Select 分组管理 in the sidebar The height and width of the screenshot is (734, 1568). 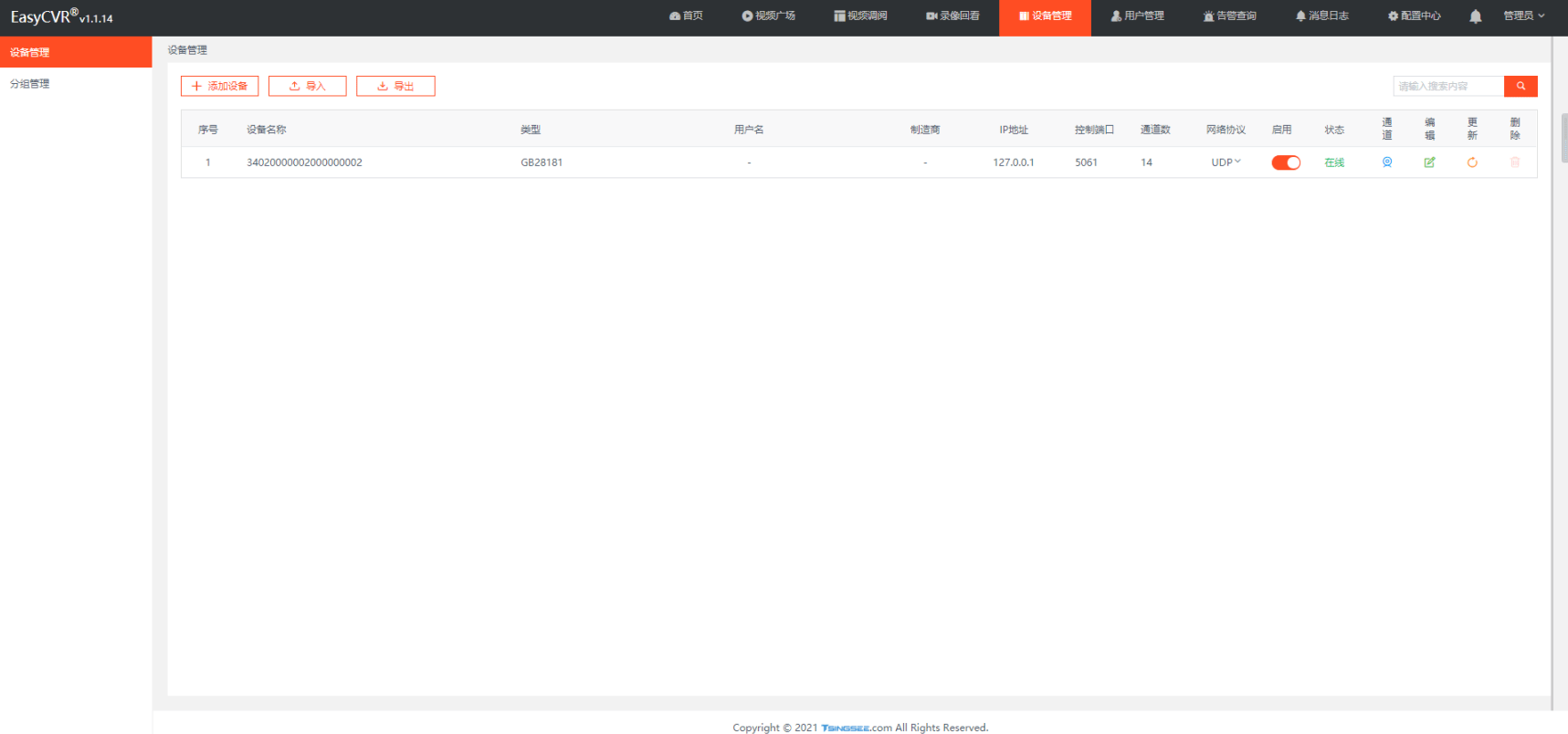[30, 84]
